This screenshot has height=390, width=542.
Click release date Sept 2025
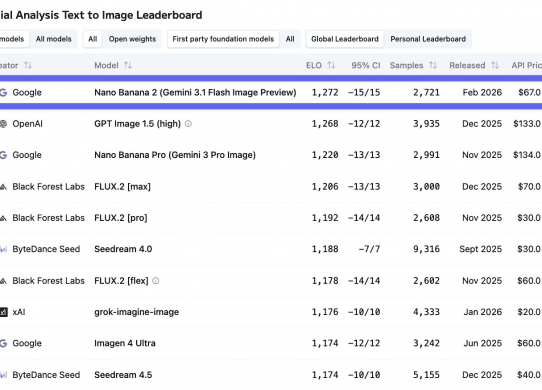click(x=480, y=249)
